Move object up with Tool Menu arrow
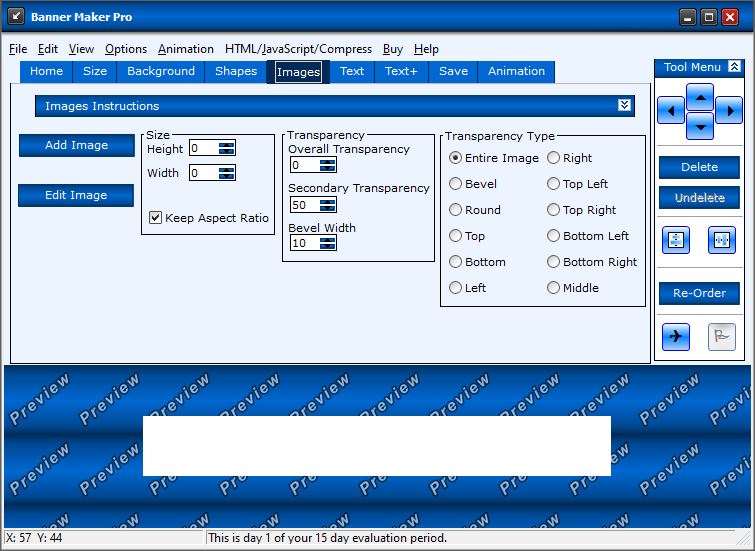Viewport: 755px width, 551px height. point(700,97)
